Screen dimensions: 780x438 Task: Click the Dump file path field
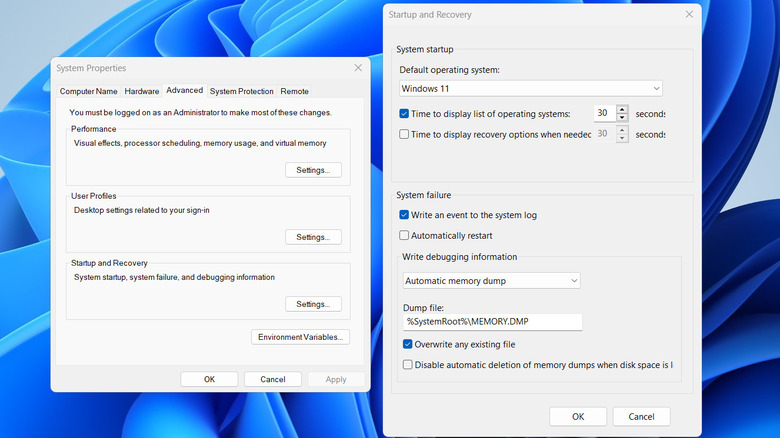point(492,322)
